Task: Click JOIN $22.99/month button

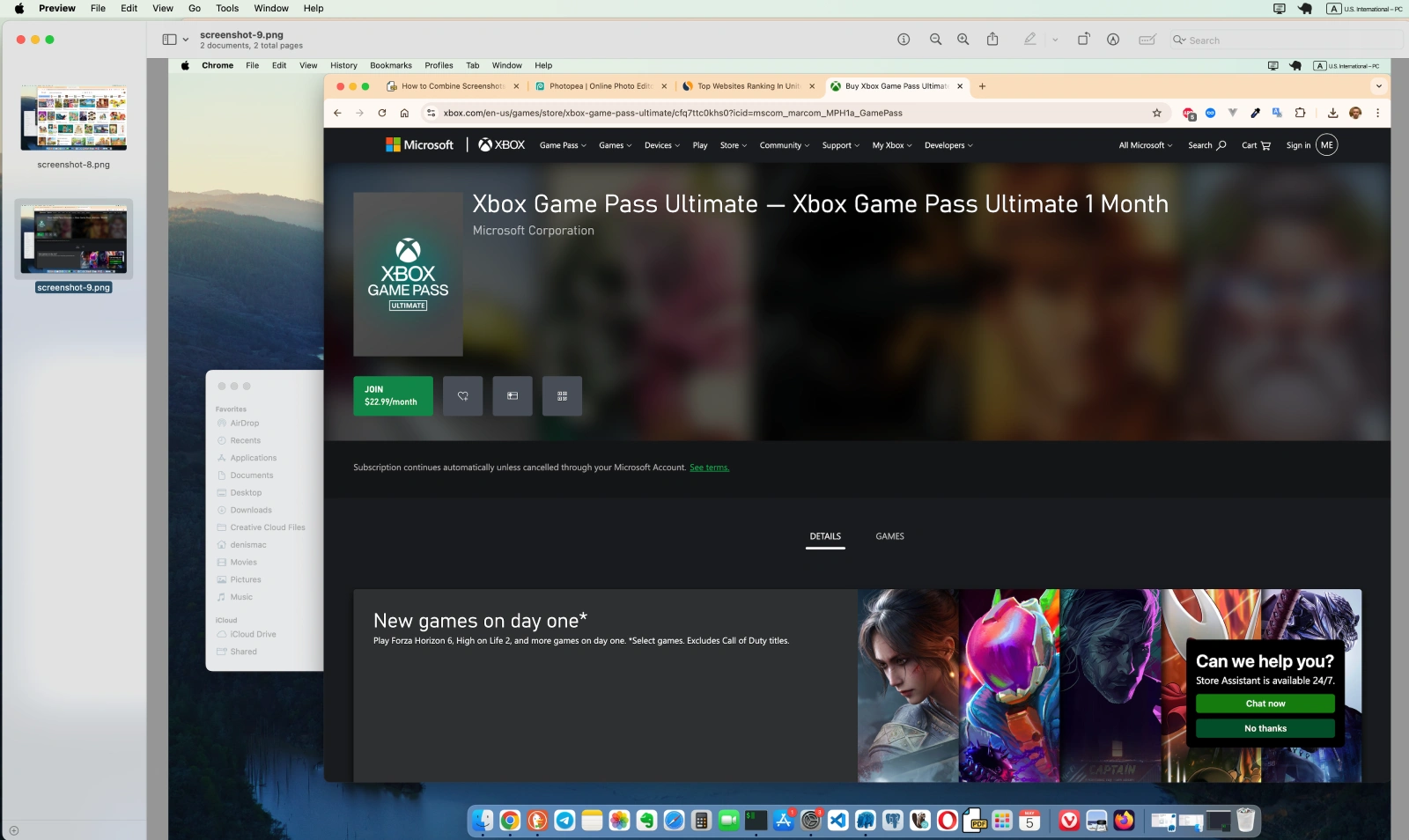Action: point(393,396)
